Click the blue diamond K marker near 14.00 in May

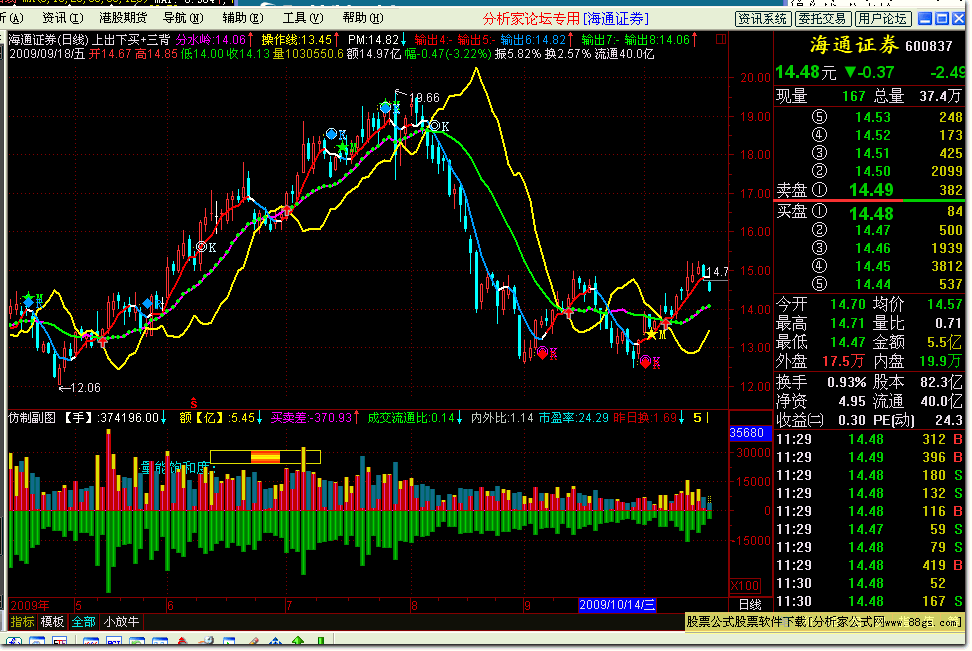pyautogui.click(x=148, y=303)
